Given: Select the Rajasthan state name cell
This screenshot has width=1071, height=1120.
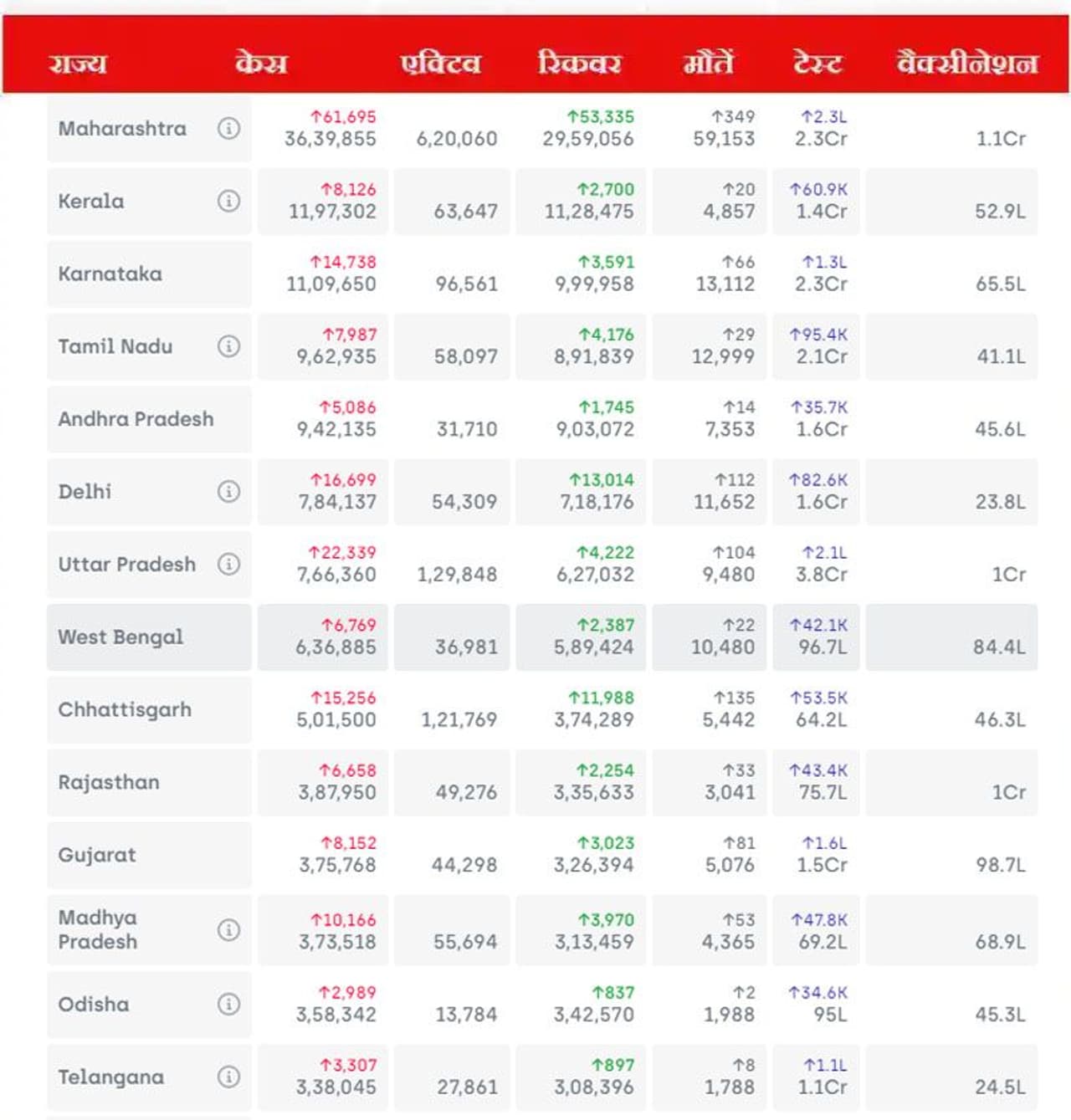Looking at the screenshot, I should pyautogui.click(x=109, y=782).
